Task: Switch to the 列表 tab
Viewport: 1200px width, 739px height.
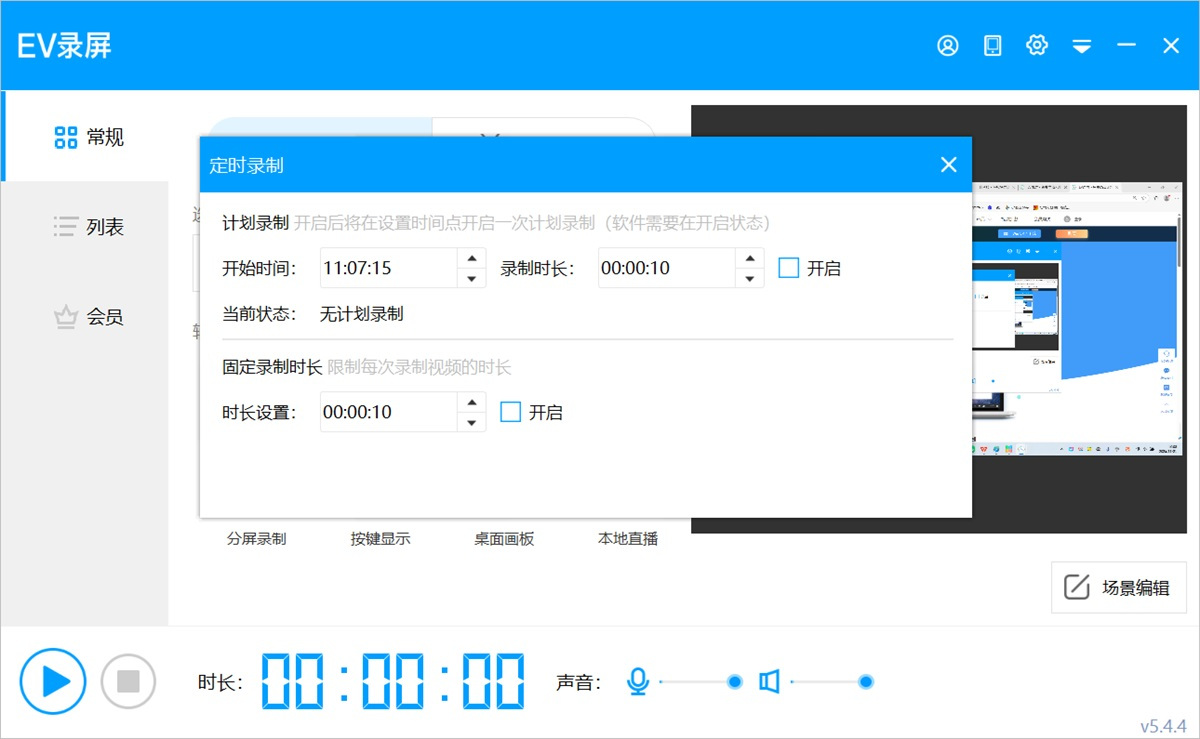Action: [88, 227]
